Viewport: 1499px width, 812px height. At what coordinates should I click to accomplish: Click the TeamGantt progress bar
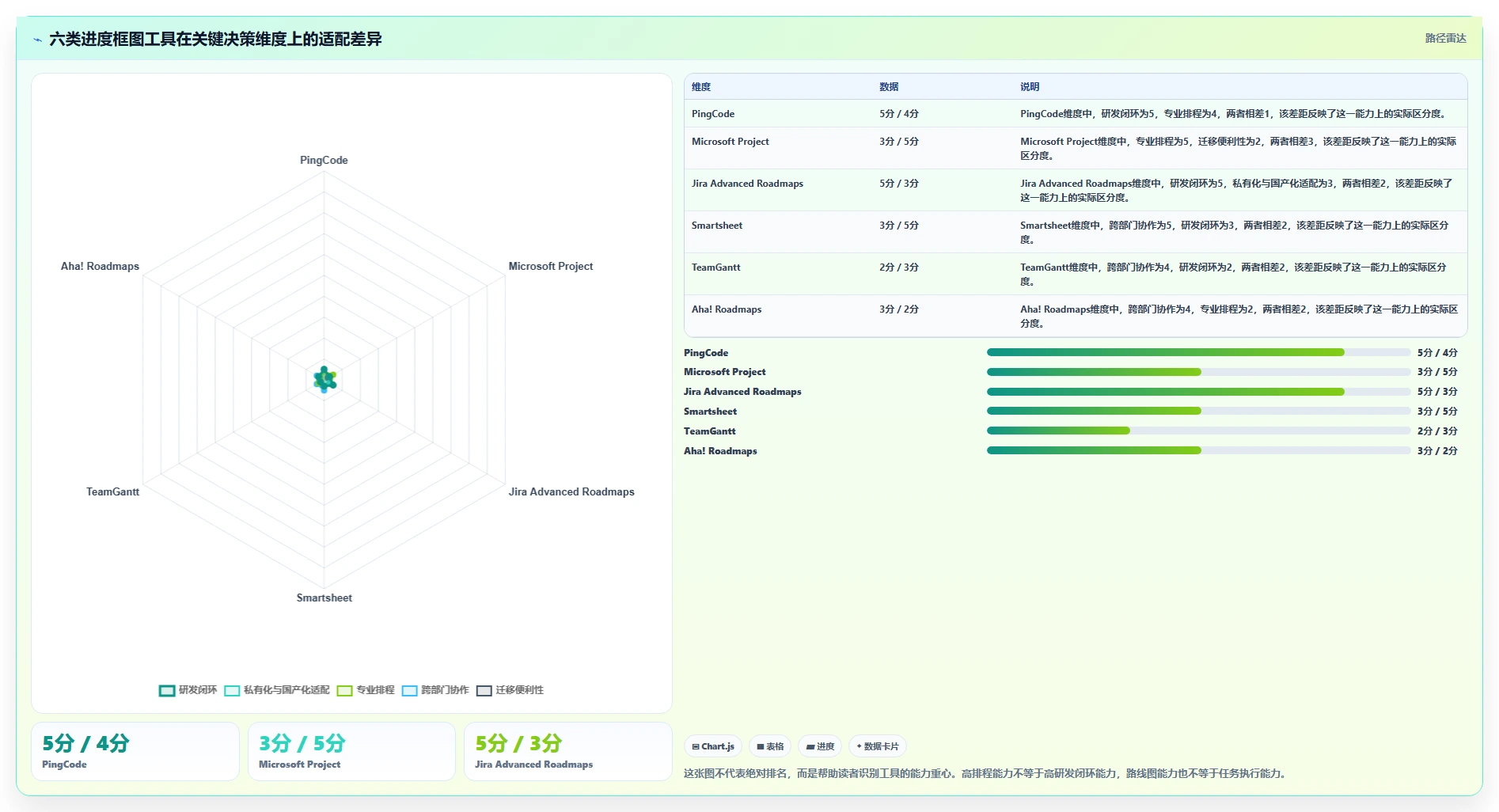pyautogui.click(x=1198, y=431)
